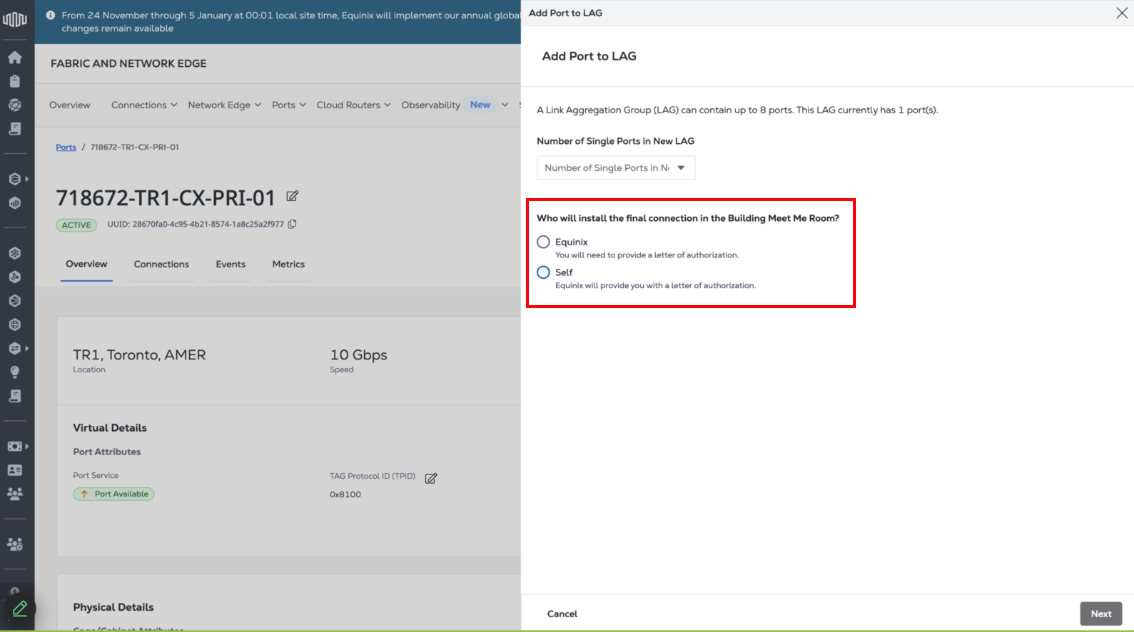The width and height of the screenshot is (1134, 632).
Task: Copy the UUID using the copy icon
Action: point(292,225)
